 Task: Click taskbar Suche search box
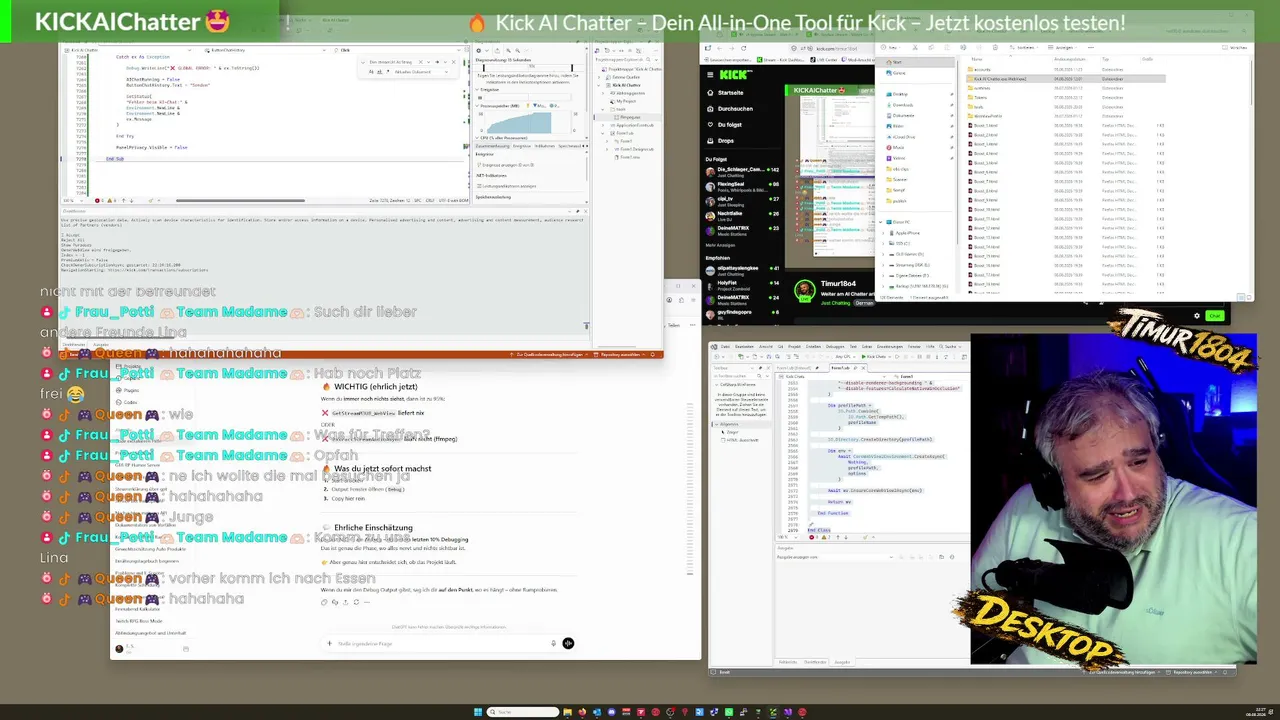[x=522, y=712]
